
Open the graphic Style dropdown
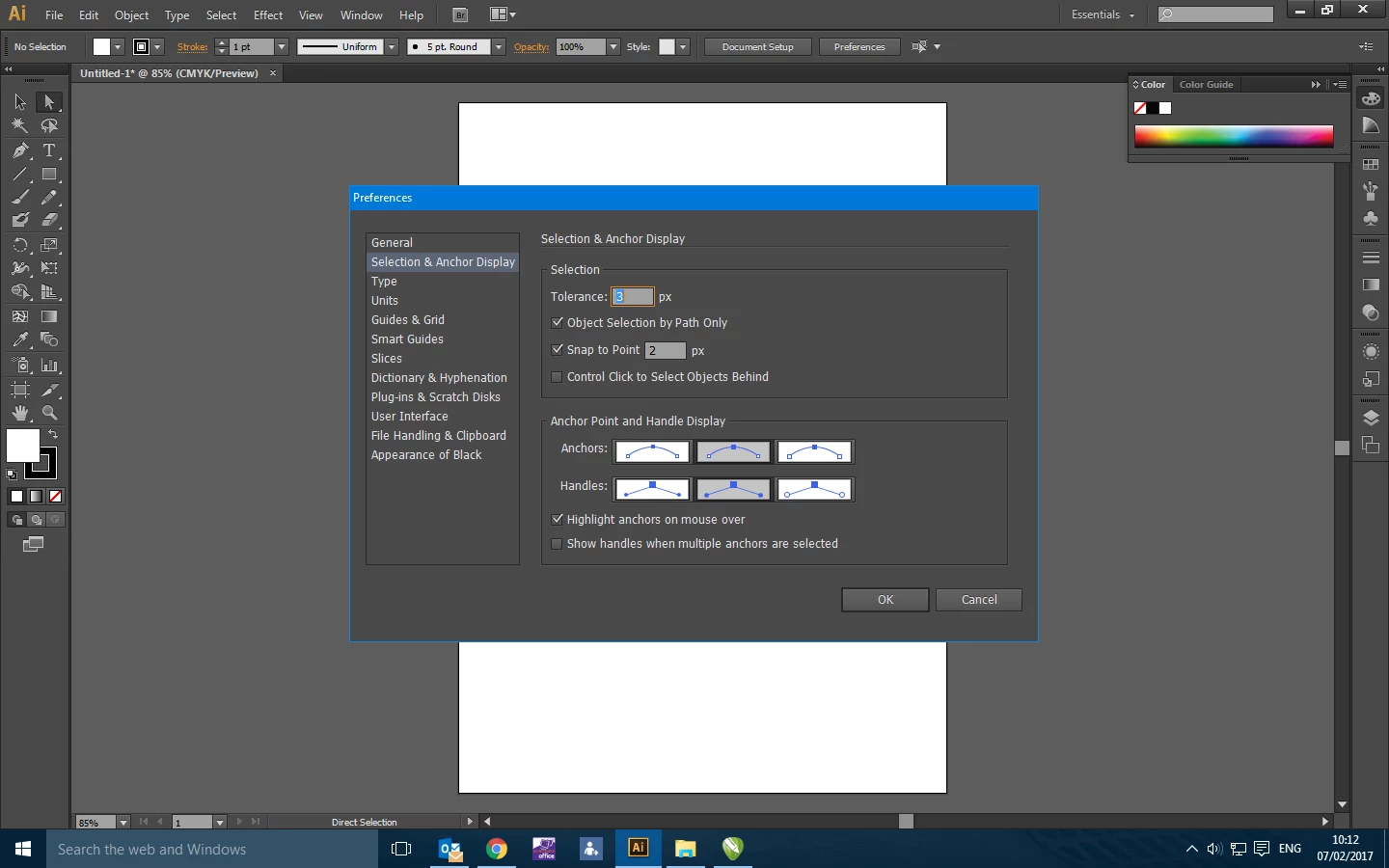(683, 46)
